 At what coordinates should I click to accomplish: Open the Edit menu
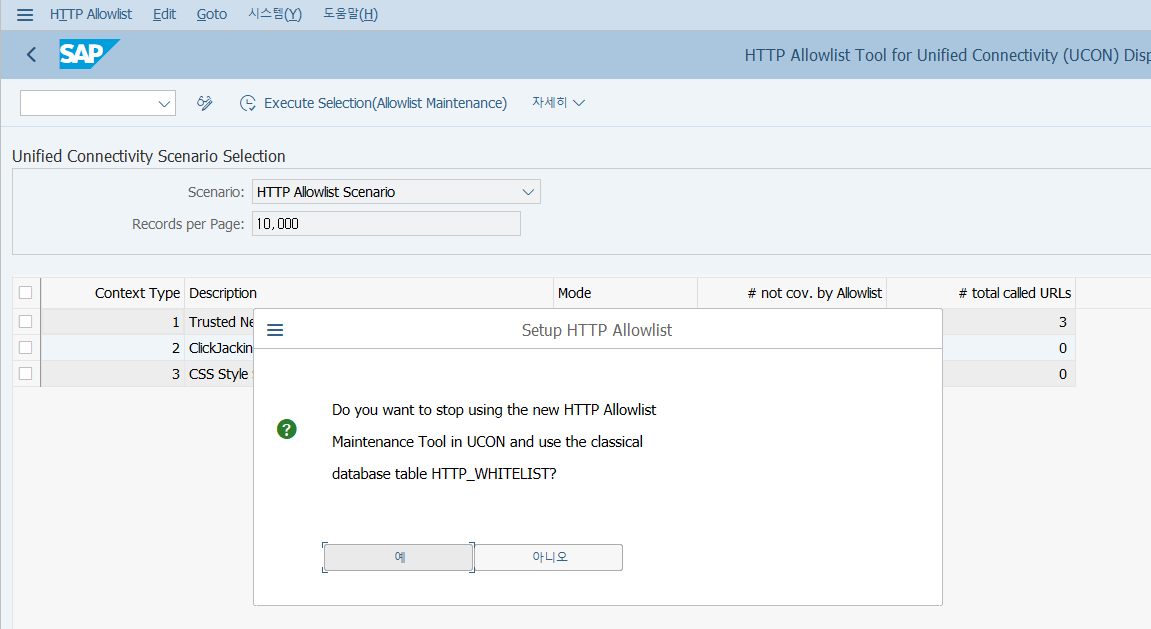pyautogui.click(x=164, y=14)
